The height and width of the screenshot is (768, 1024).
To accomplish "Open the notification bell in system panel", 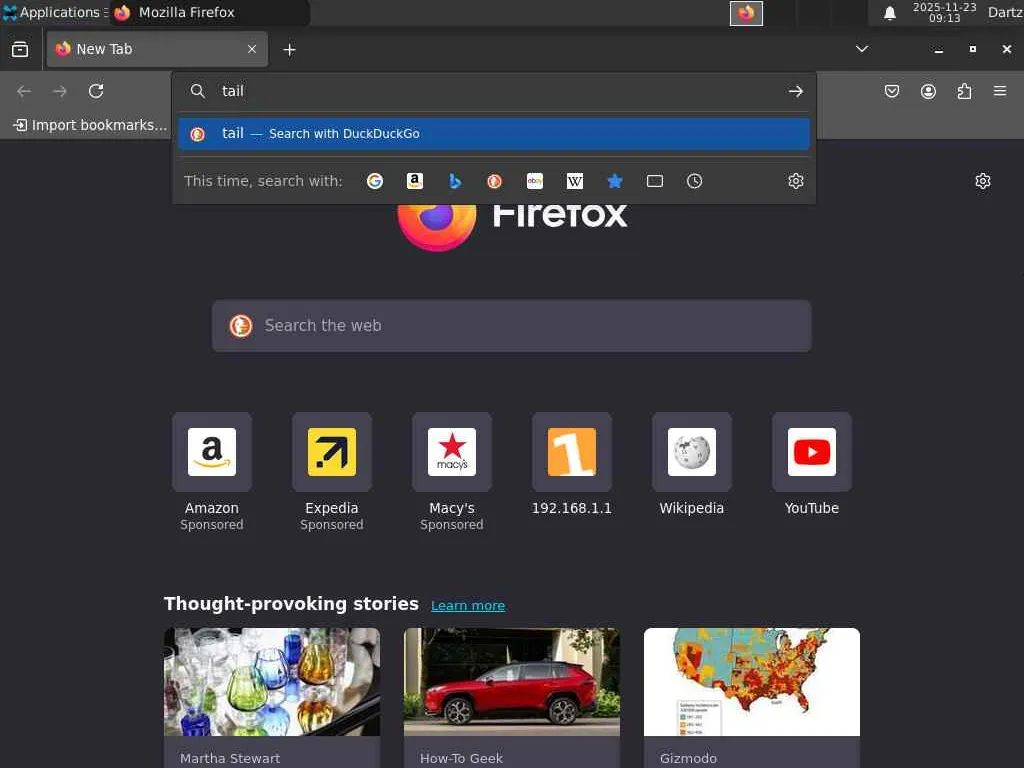I will (889, 13).
